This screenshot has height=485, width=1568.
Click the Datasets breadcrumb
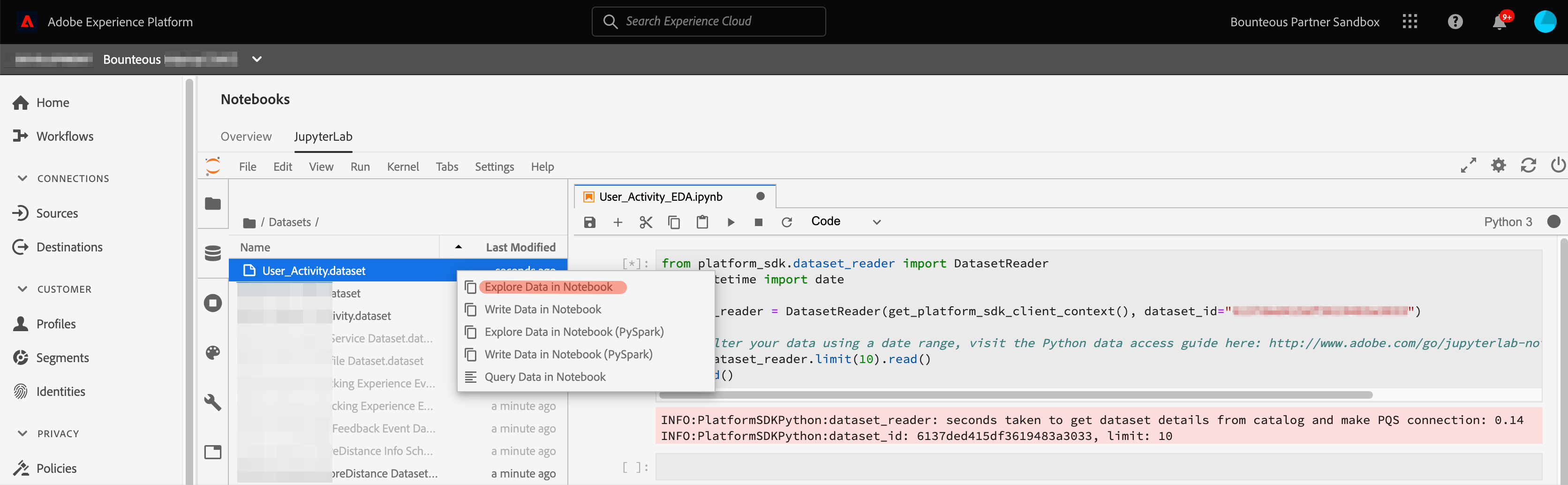pyautogui.click(x=290, y=223)
